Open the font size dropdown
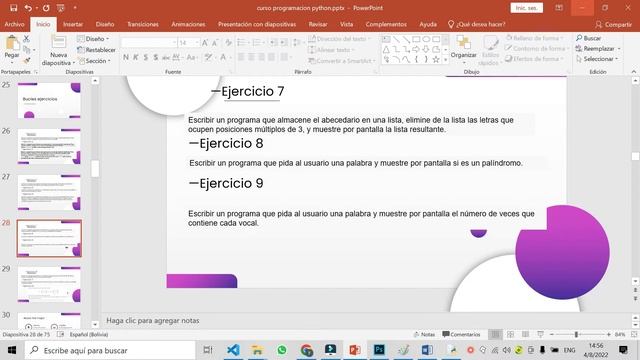 pos(197,42)
